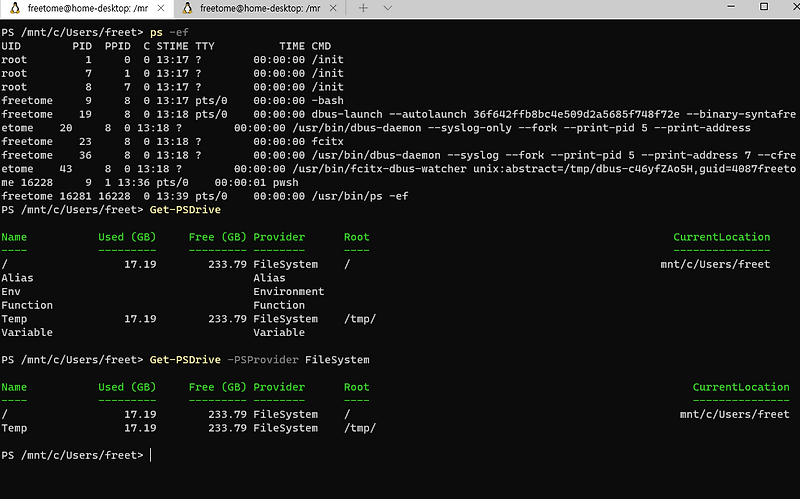
Task: Switch to the second freetome@home-desktop tab
Action: pos(259,8)
